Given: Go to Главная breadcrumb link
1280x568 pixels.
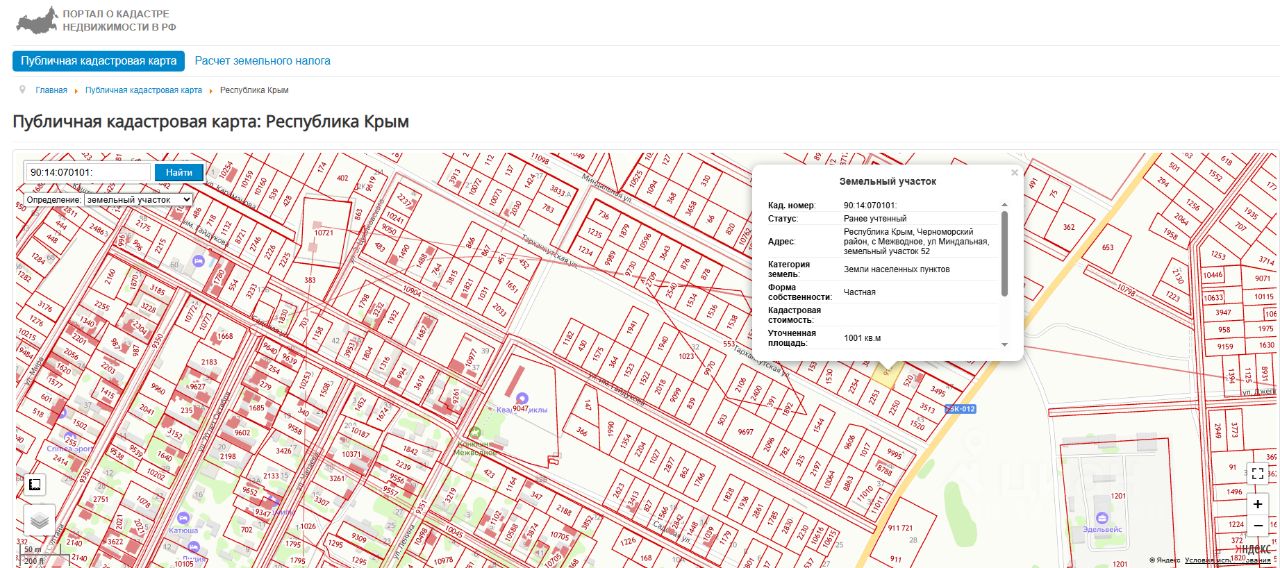Looking at the screenshot, I should coord(51,90).
